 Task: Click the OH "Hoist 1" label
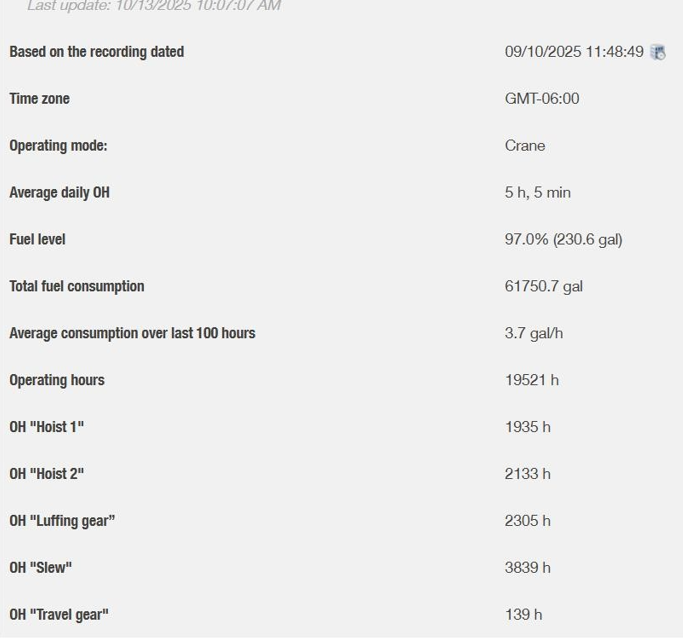pos(46,428)
